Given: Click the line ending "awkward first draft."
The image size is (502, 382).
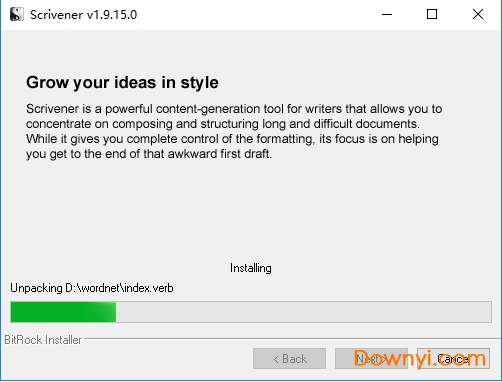Looking at the screenshot, I should (149, 154).
